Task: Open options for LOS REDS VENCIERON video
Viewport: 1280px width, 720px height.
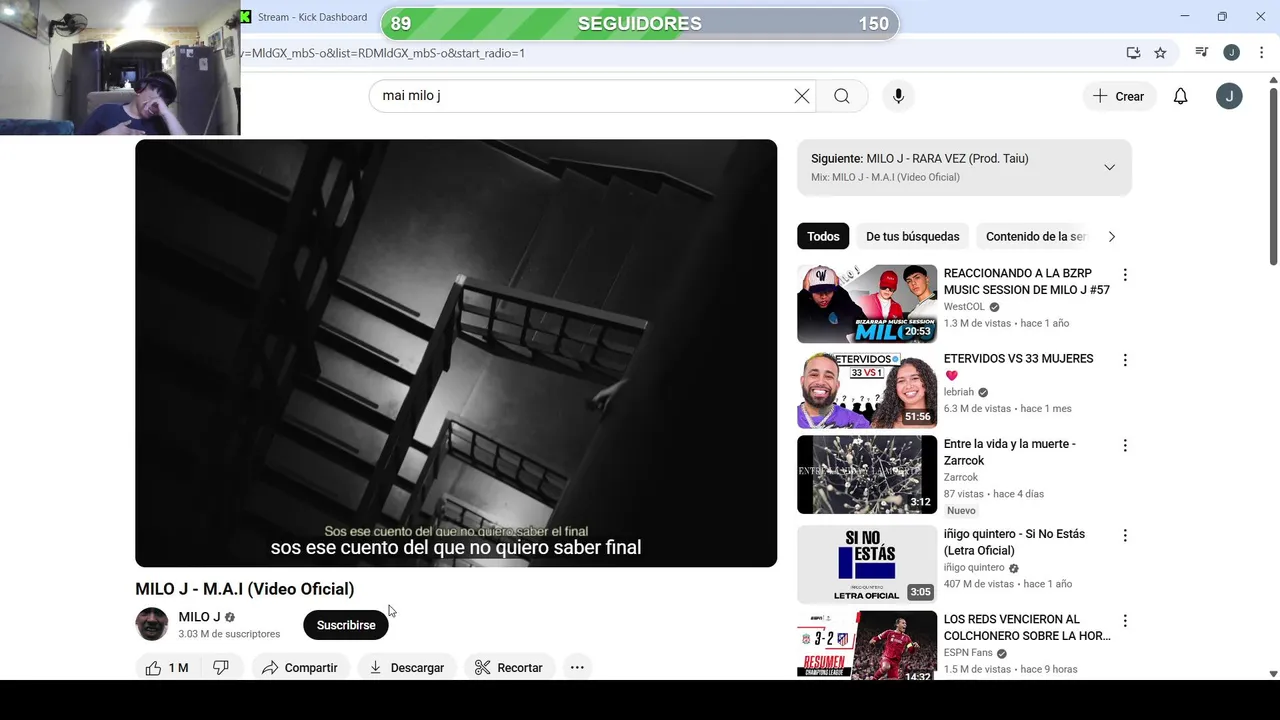Action: point(1125,621)
